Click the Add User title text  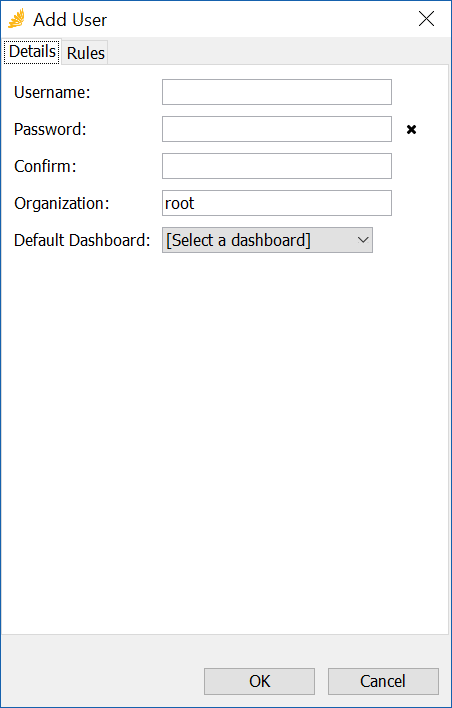(70, 20)
